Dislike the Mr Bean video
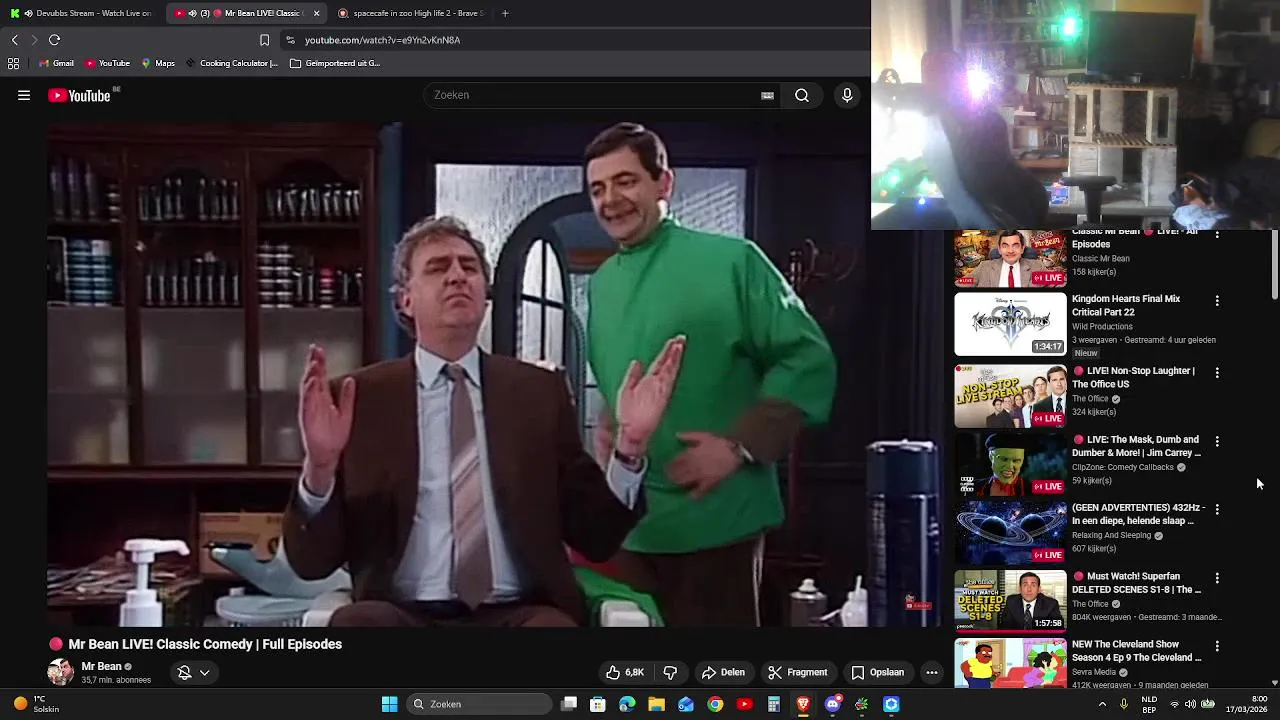Image resolution: width=1280 pixels, height=720 pixels. (x=670, y=672)
